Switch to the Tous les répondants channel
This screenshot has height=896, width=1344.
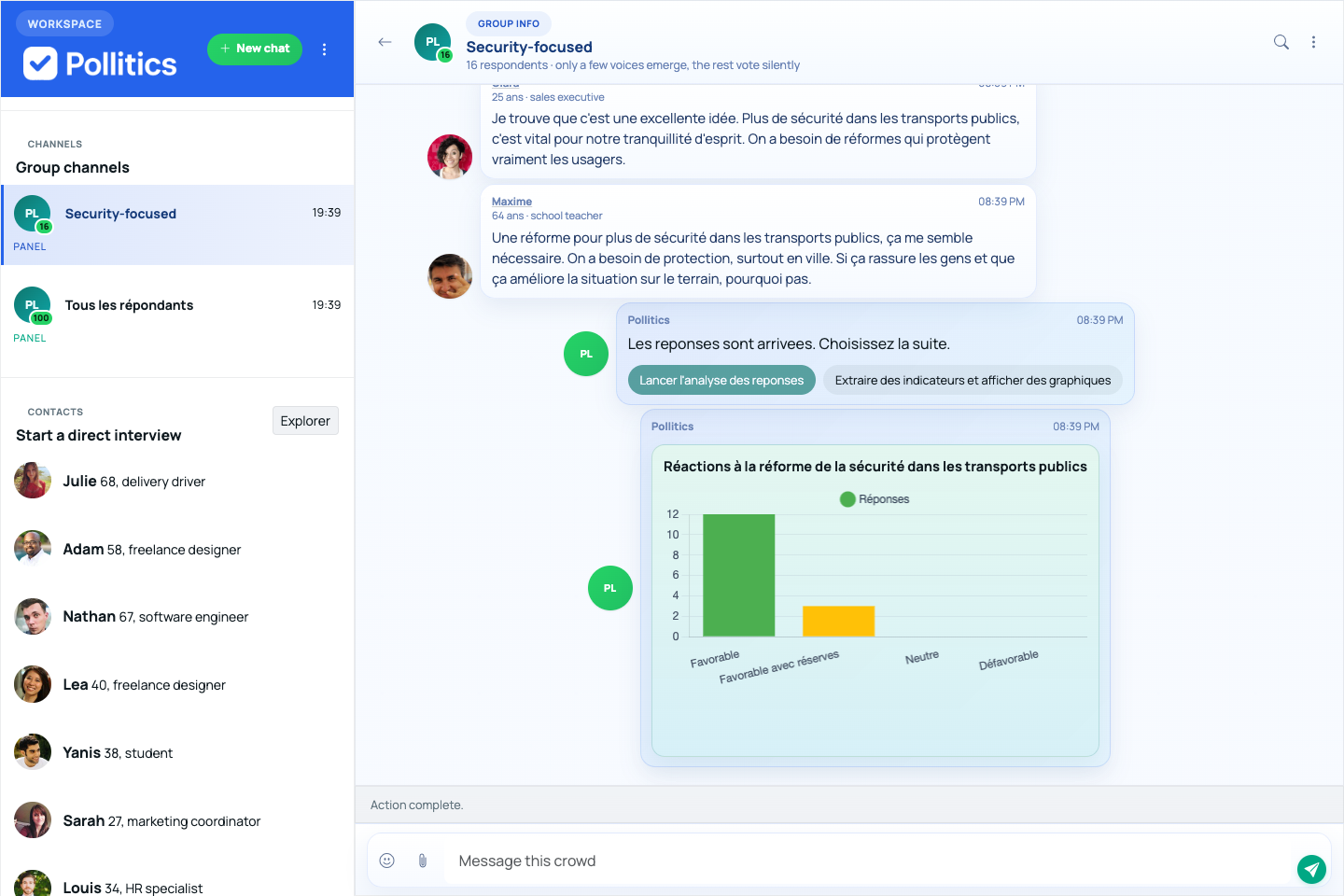(x=128, y=304)
